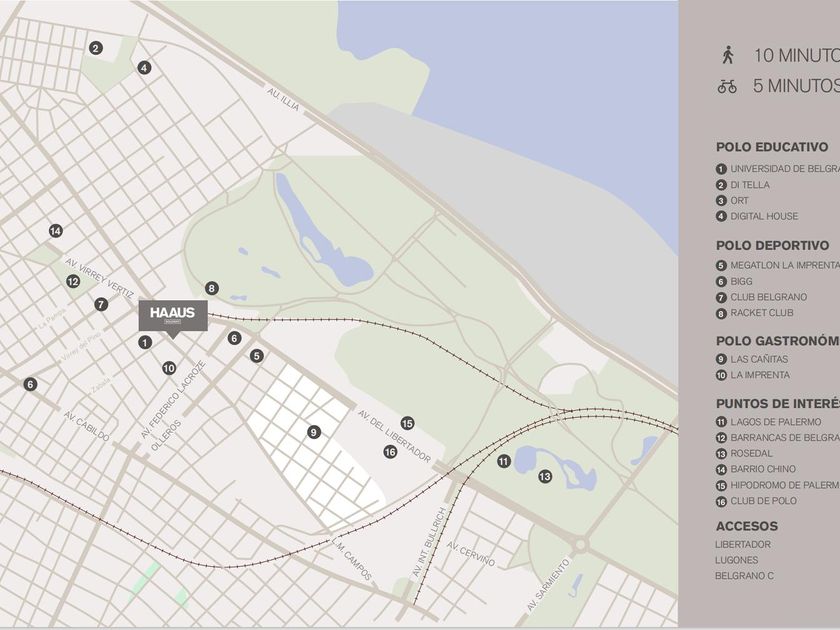Select the LA IMPRENTA legend entry

click(753, 375)
